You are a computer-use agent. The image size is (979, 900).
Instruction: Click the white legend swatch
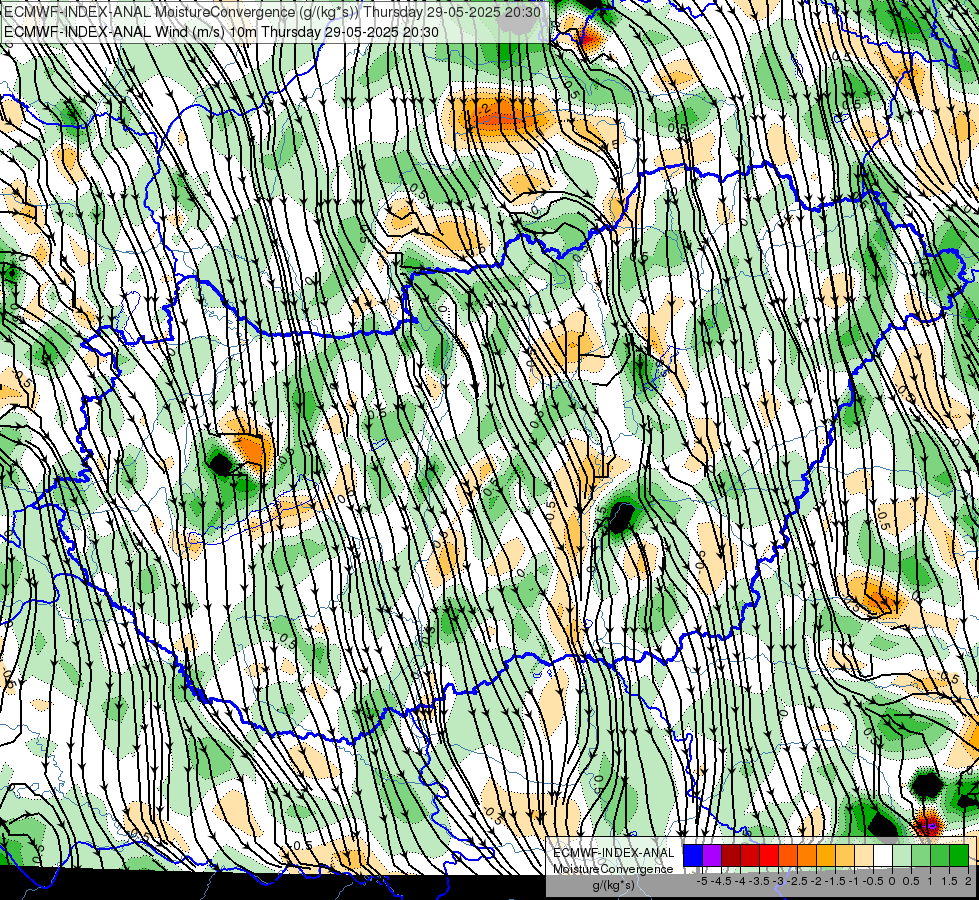pos(883,856)
